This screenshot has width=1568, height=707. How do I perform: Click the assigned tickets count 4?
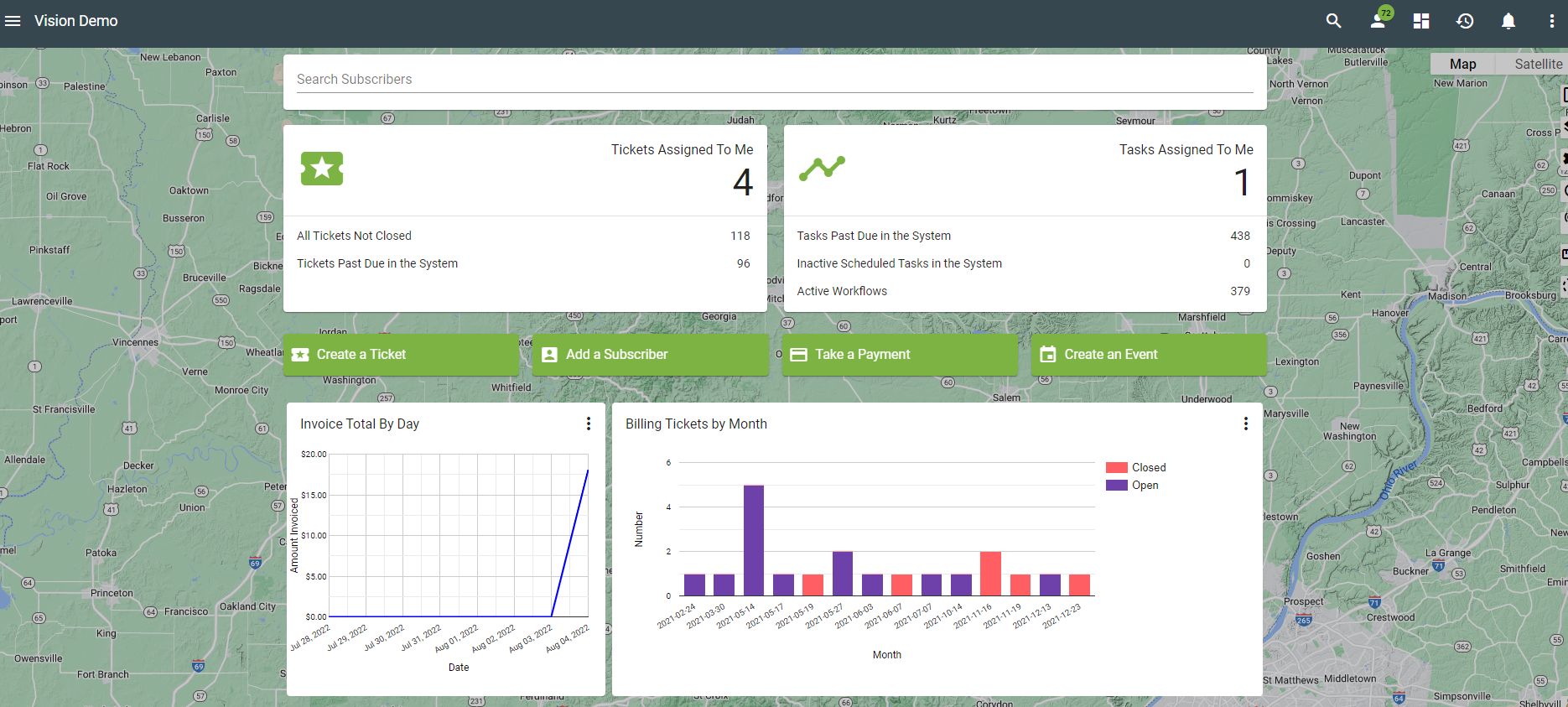pyautogui.click(x=743, y=183)
